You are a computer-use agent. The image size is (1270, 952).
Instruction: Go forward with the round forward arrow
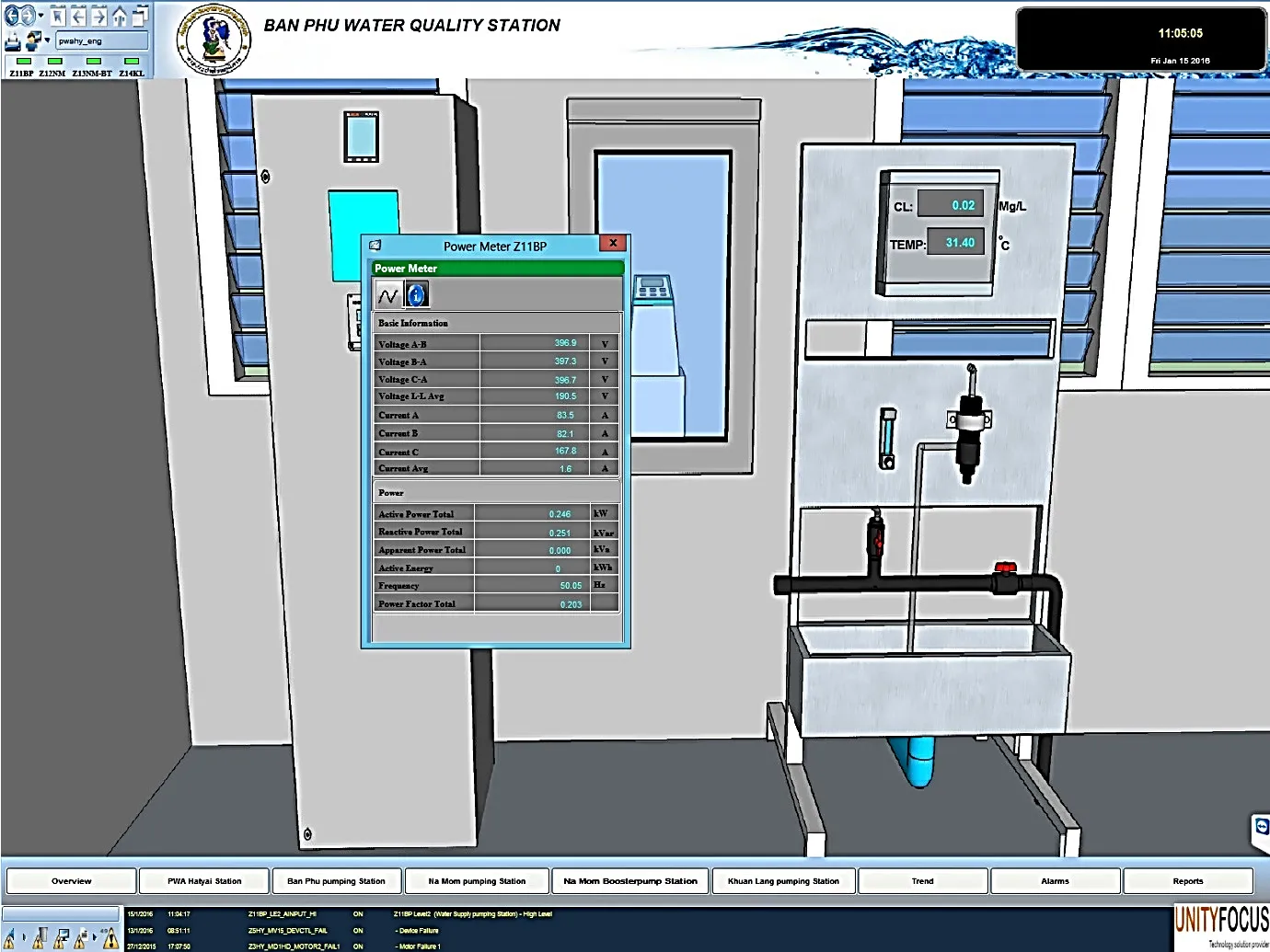(29, 16)
